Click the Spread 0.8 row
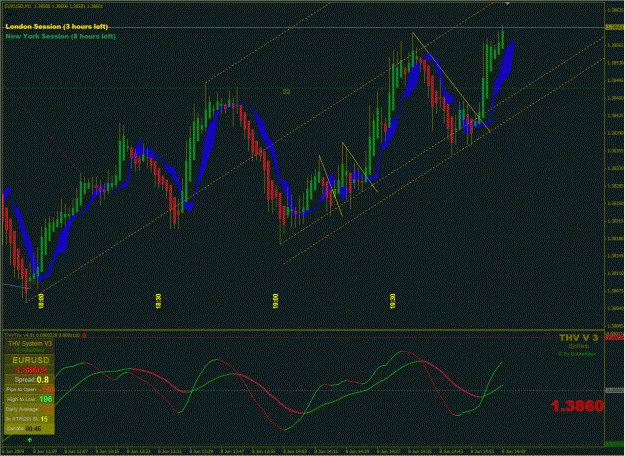Viewport: 625px width, 456px height. click(30, 379)
